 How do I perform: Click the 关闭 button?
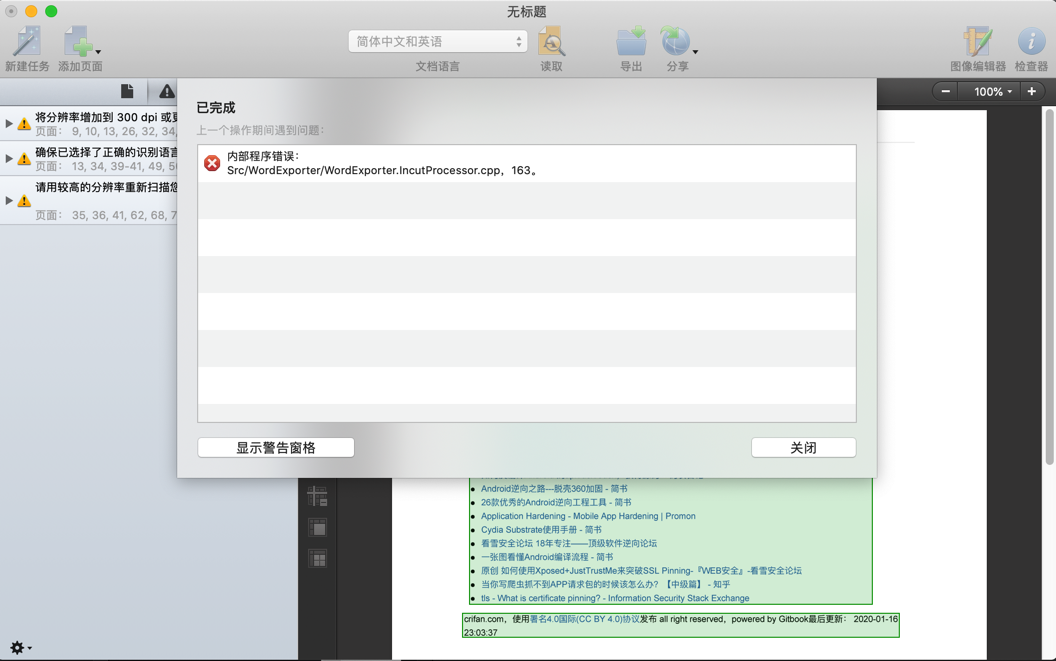(x=803, y=447)
